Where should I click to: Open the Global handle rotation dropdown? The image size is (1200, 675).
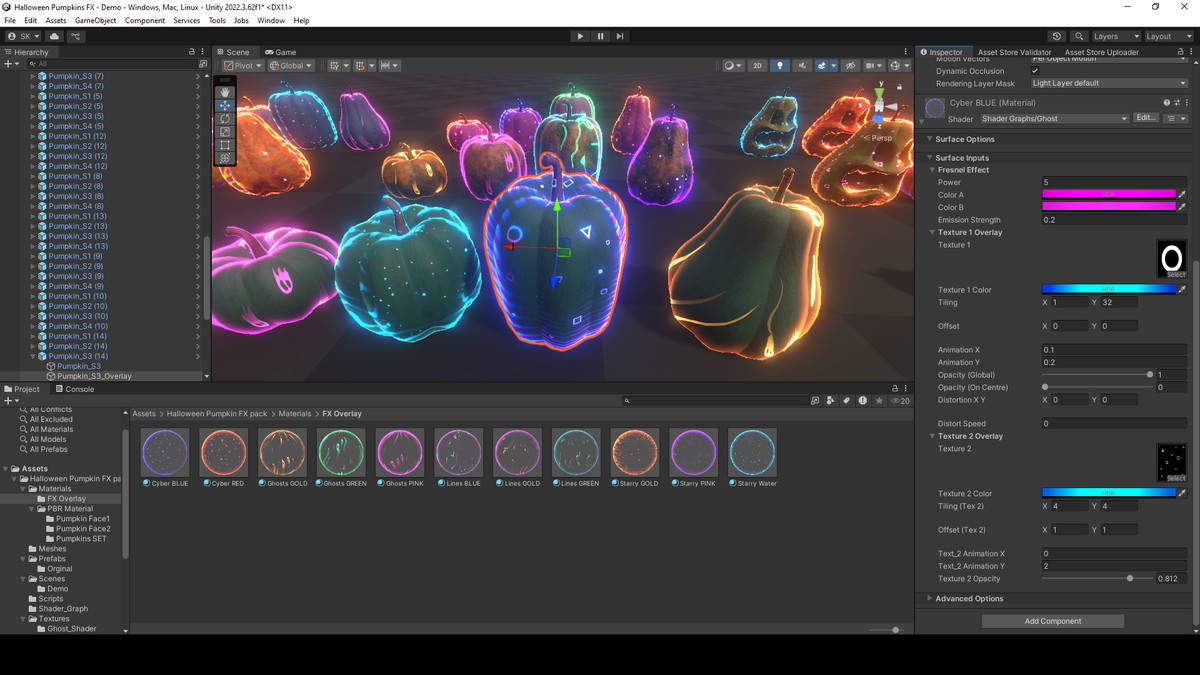click(291, 66)
